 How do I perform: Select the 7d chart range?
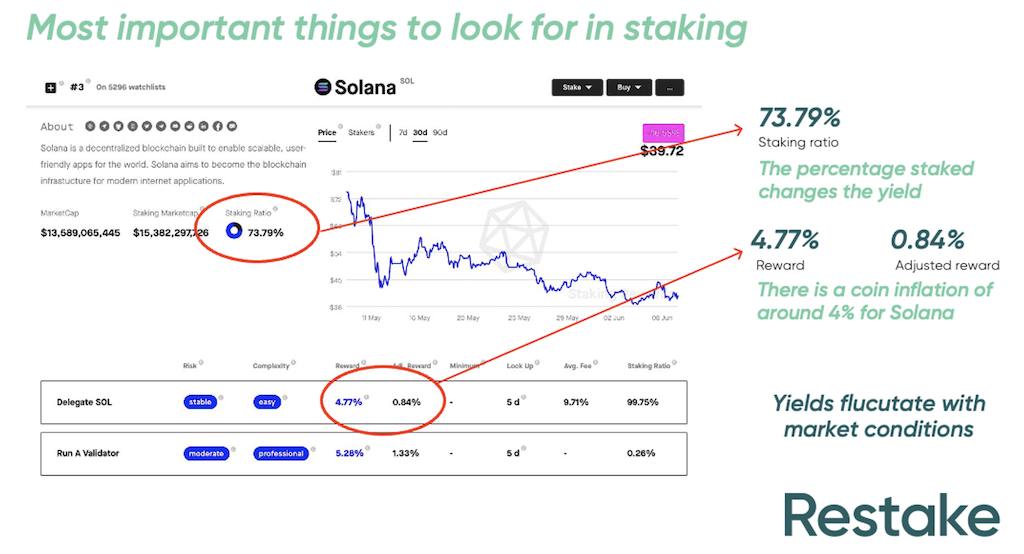402,132
